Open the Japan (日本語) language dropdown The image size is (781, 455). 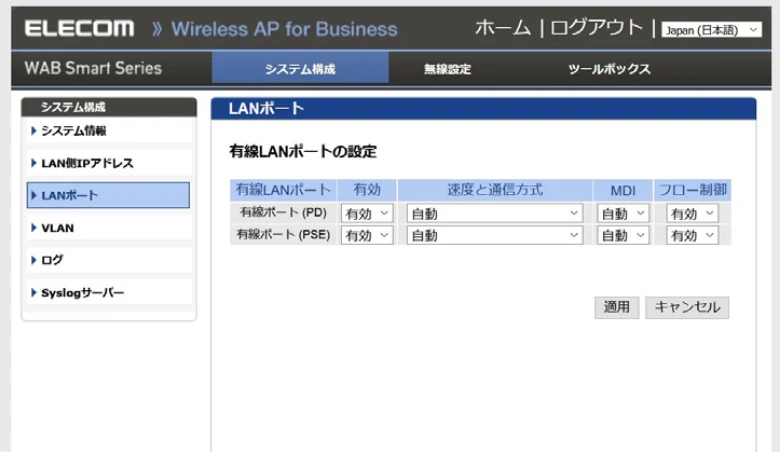[711, 30]
